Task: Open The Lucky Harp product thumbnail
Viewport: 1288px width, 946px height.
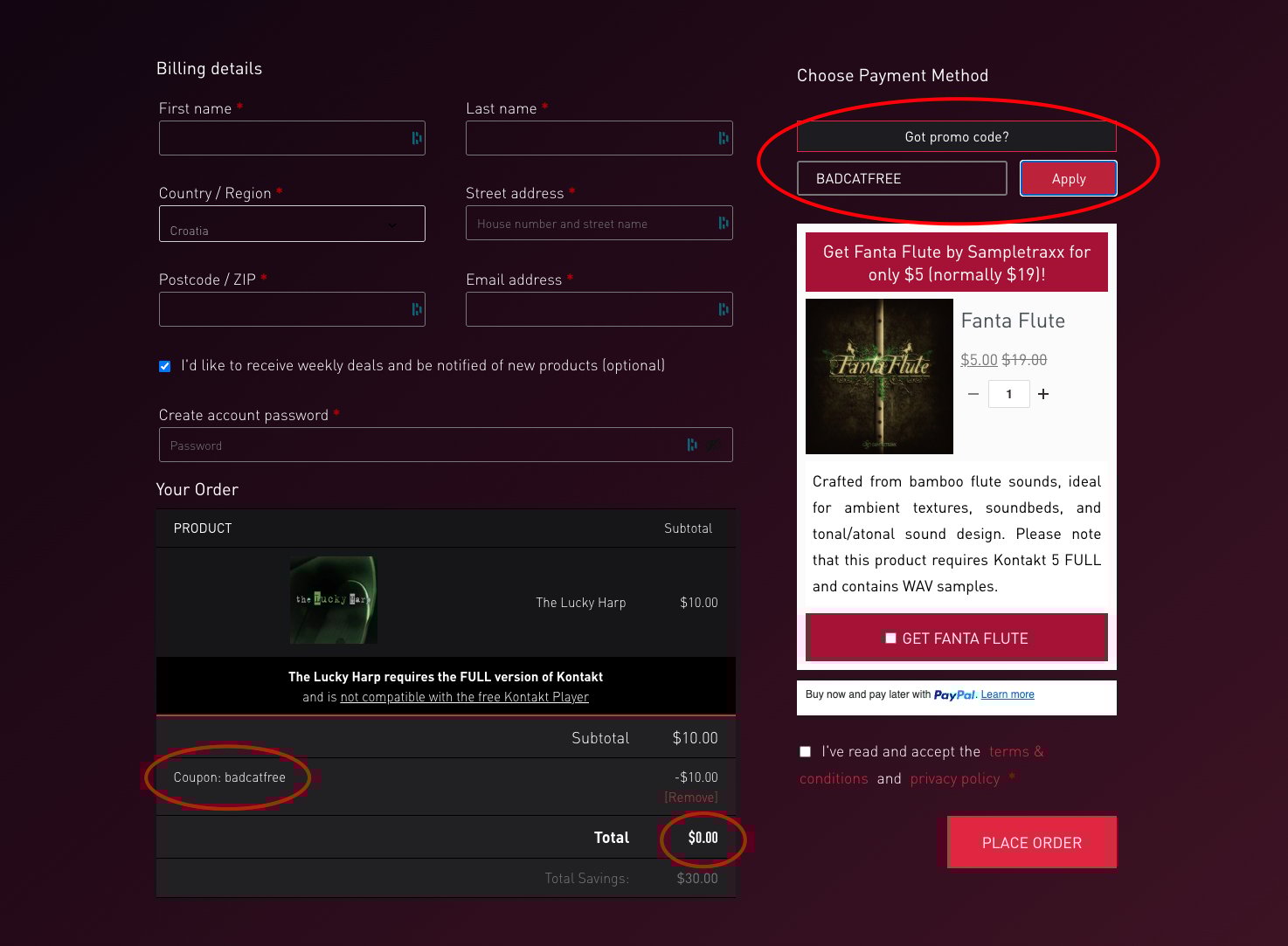Action: click(x=333, y=600)
